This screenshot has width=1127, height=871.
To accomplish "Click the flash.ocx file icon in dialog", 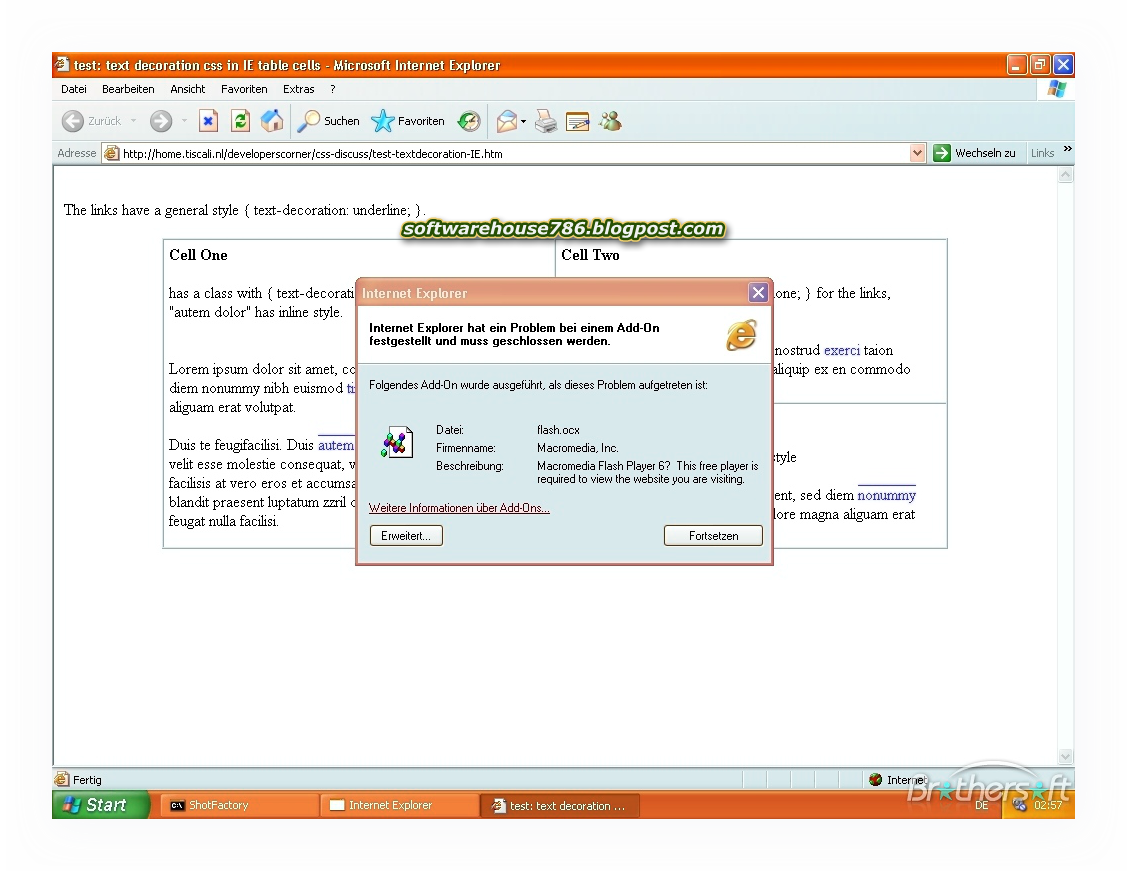I will tap(397, 442).
